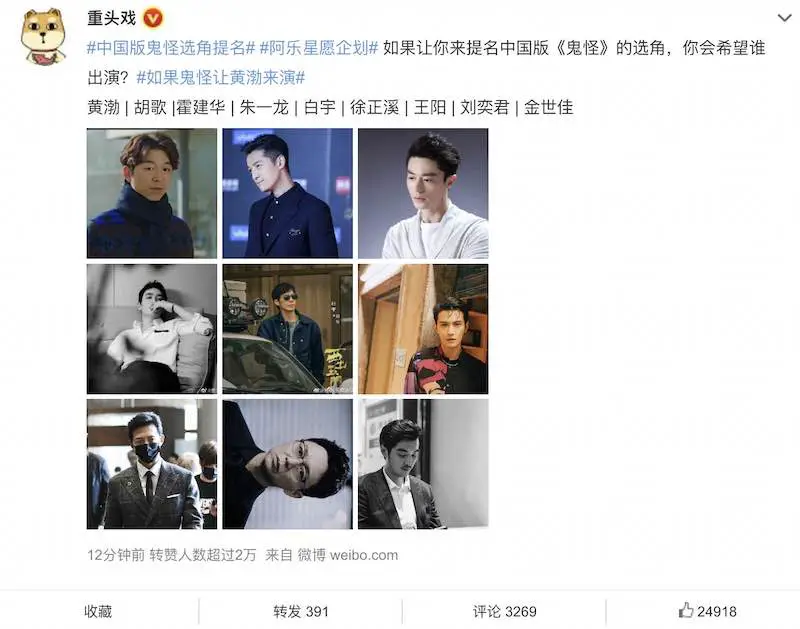Open black-and-white photo of man reclining
The height and width of the screenshot is (629, 800).
(152, 329)
